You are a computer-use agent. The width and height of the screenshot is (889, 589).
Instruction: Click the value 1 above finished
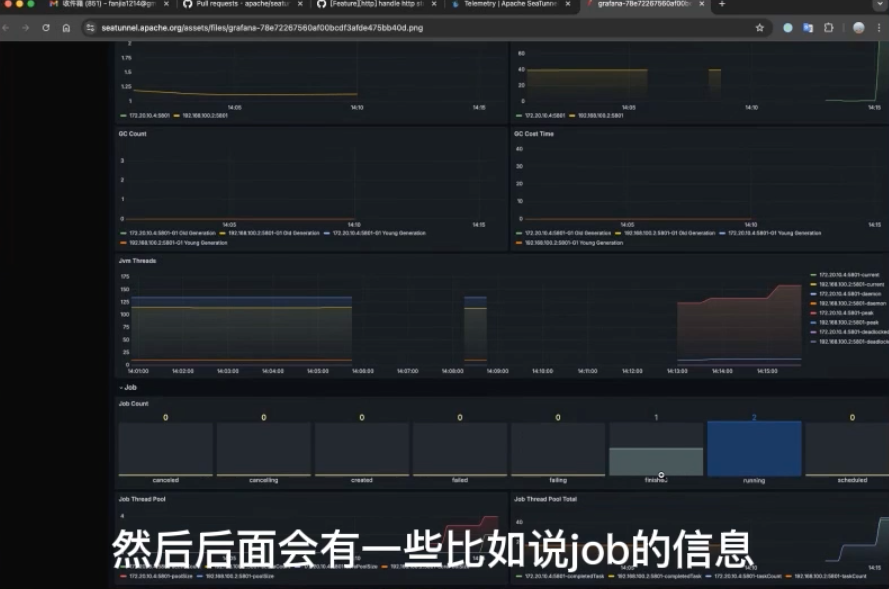(656, 417)
